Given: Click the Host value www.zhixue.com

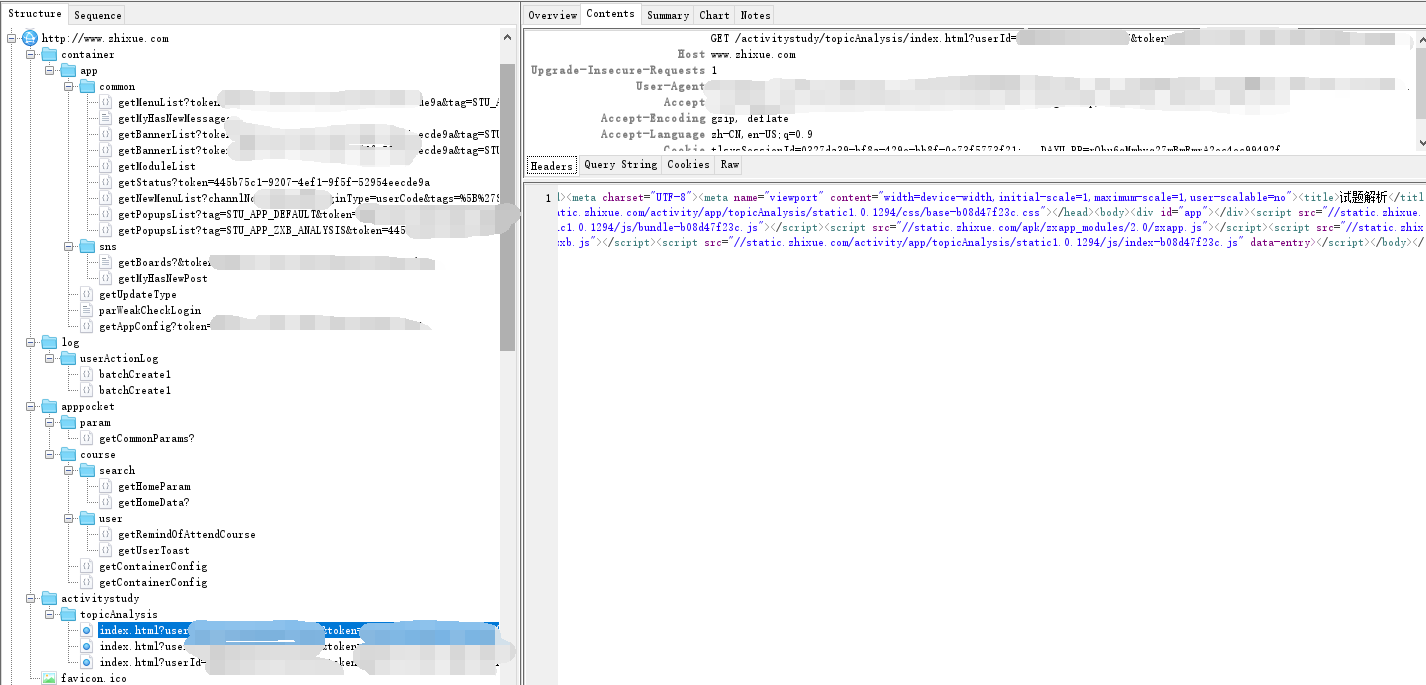Looking at the screenshot, I should 753,54.
